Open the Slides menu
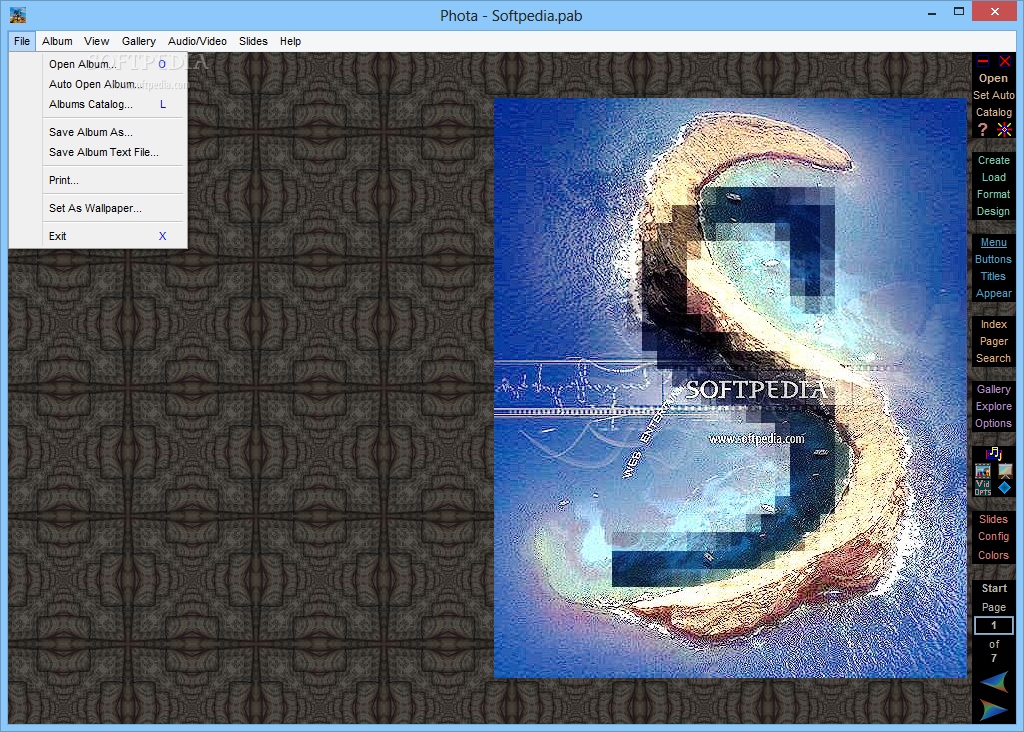 (253, 41)
